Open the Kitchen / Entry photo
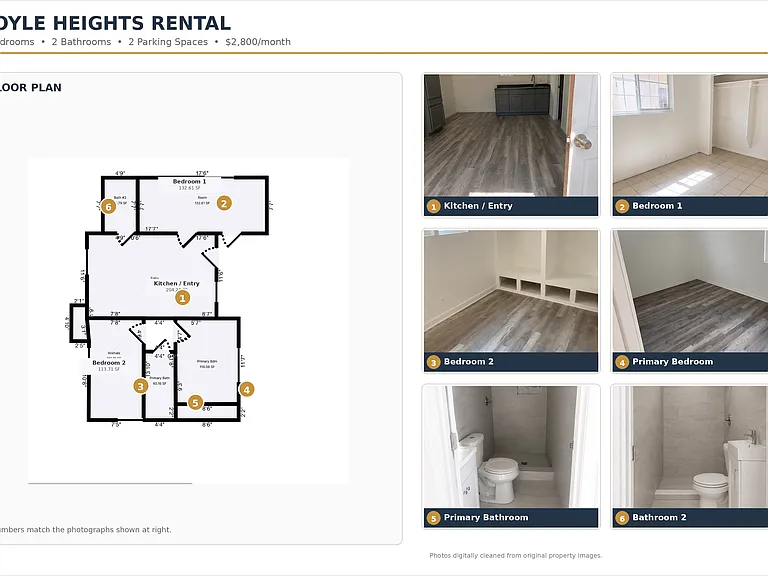768x576 pixels. pyautogui.click(x=511, y=136)
